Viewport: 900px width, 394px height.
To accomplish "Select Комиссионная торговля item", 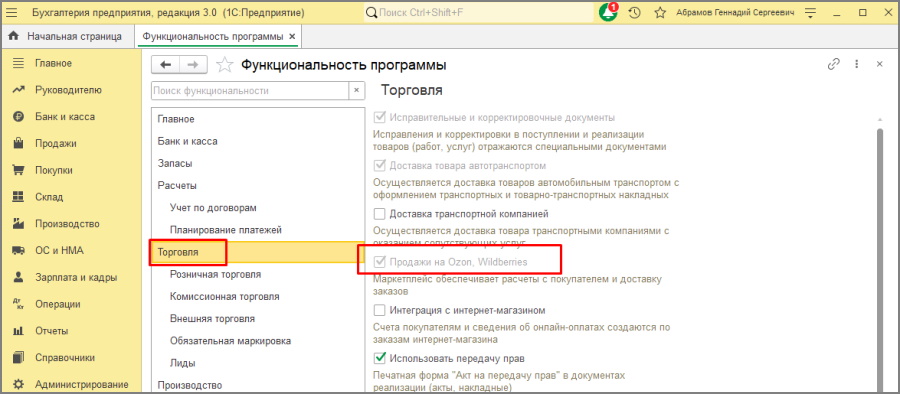I will pos(258,297).
